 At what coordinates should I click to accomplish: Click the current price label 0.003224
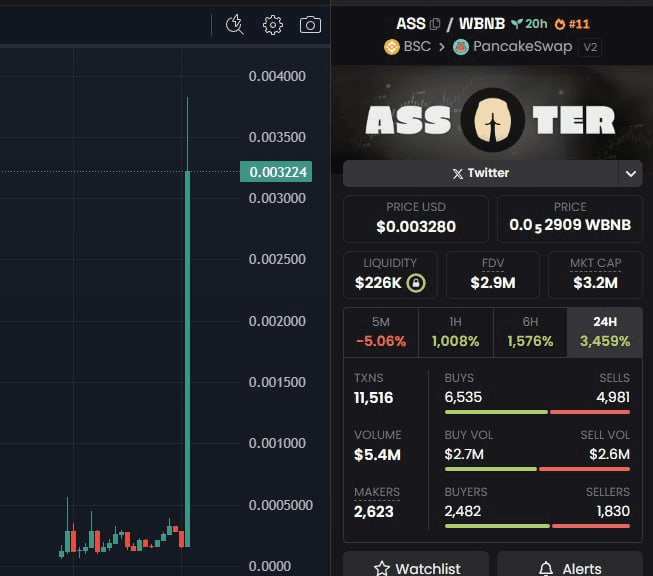(276, 172)
